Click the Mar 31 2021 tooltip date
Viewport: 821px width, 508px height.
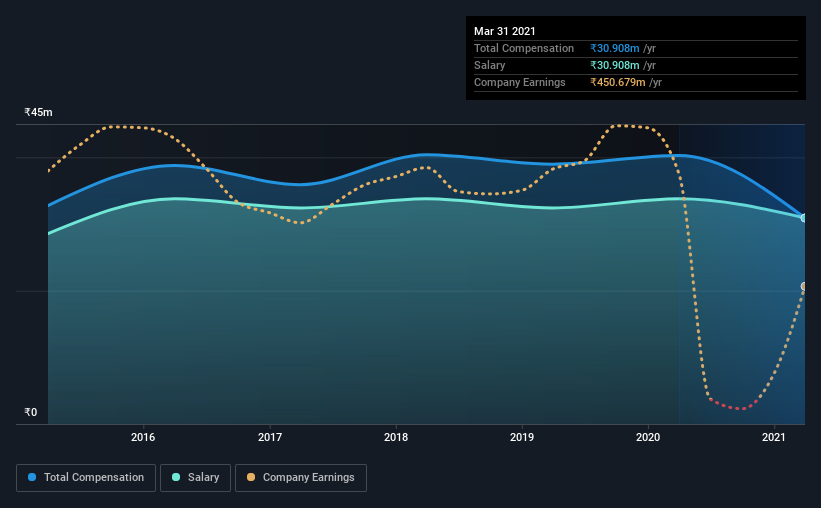click(x=505, y=31)
